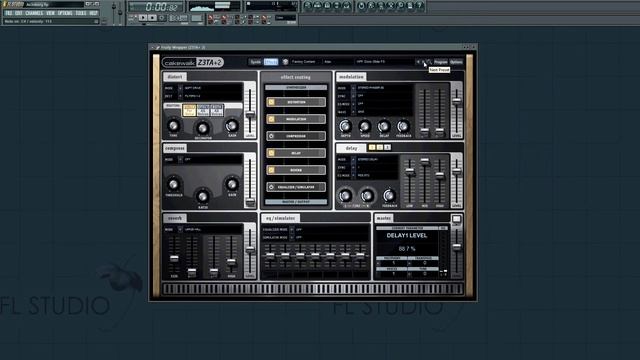Viewport: 640px width, 360px height.
Task: Click the Record button in FL Studio transport
Action: 162,18
